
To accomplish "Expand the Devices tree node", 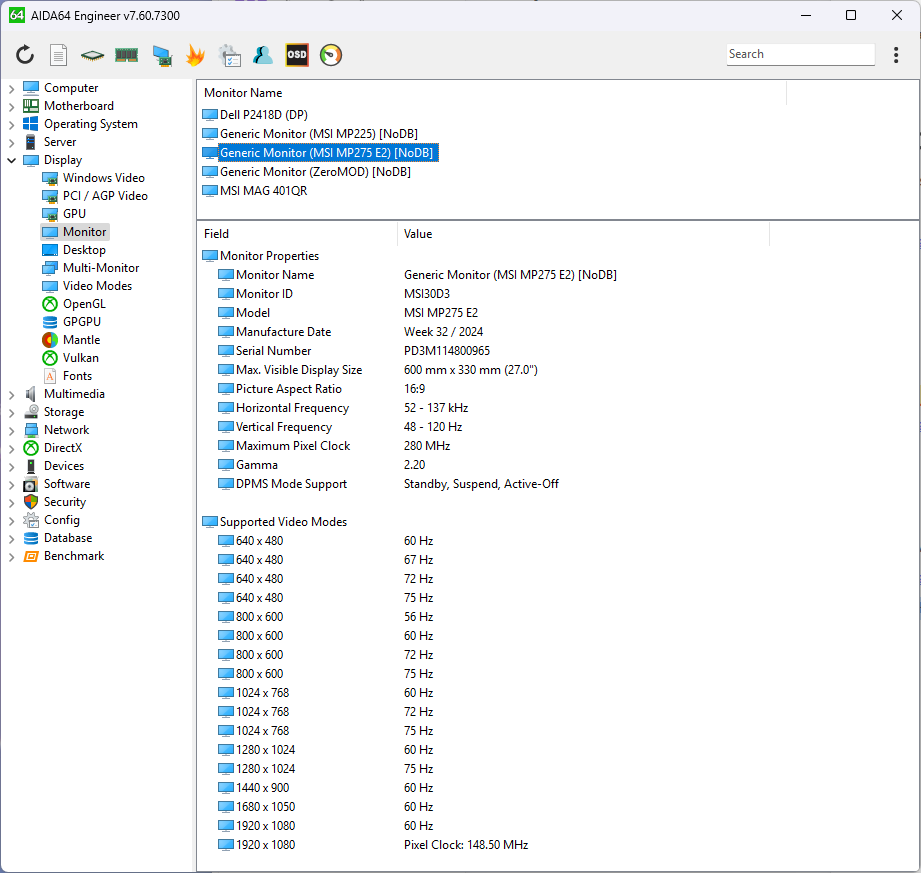I will click(11, 467).
